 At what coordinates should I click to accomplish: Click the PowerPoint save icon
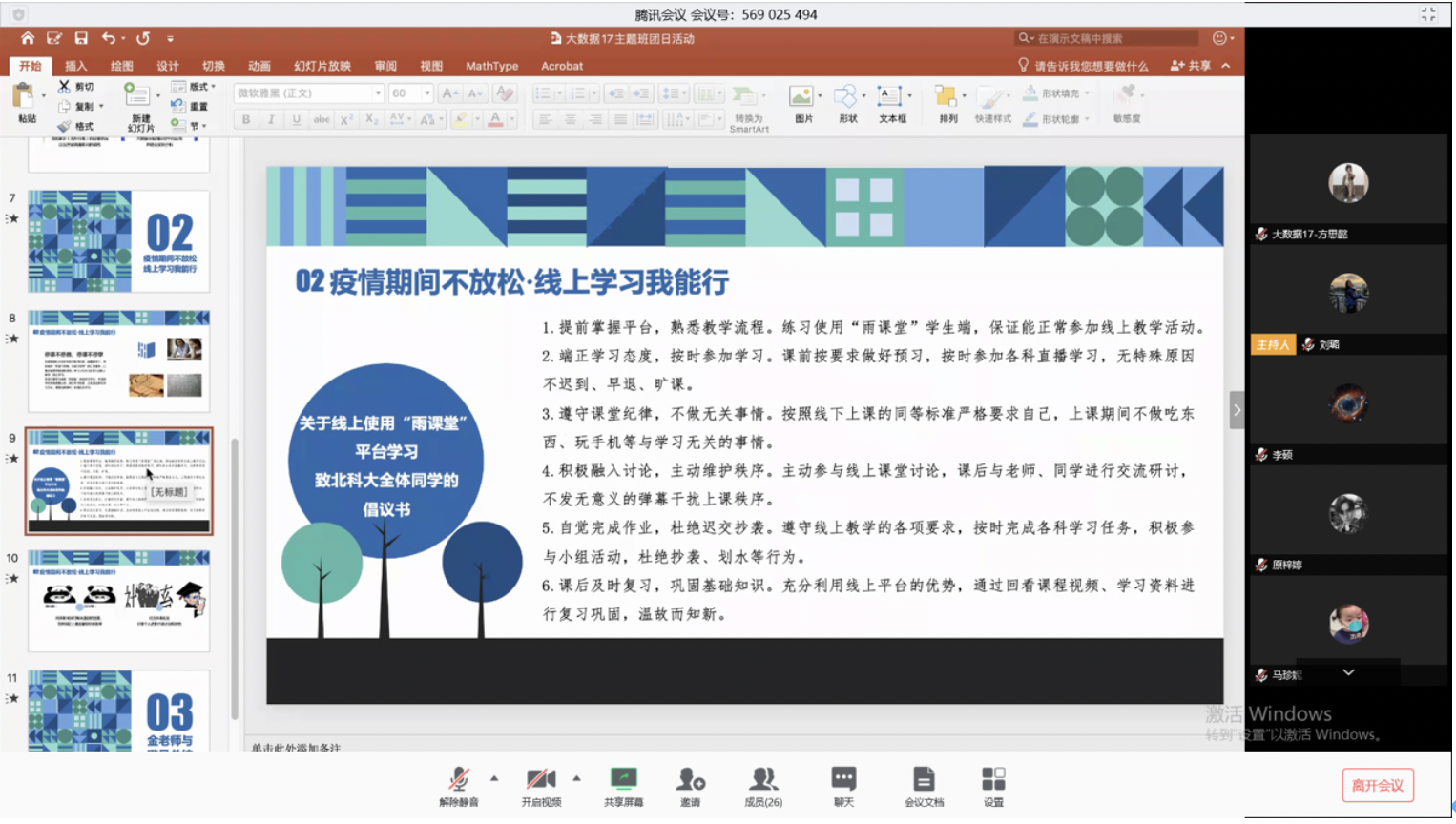(81, 38)
